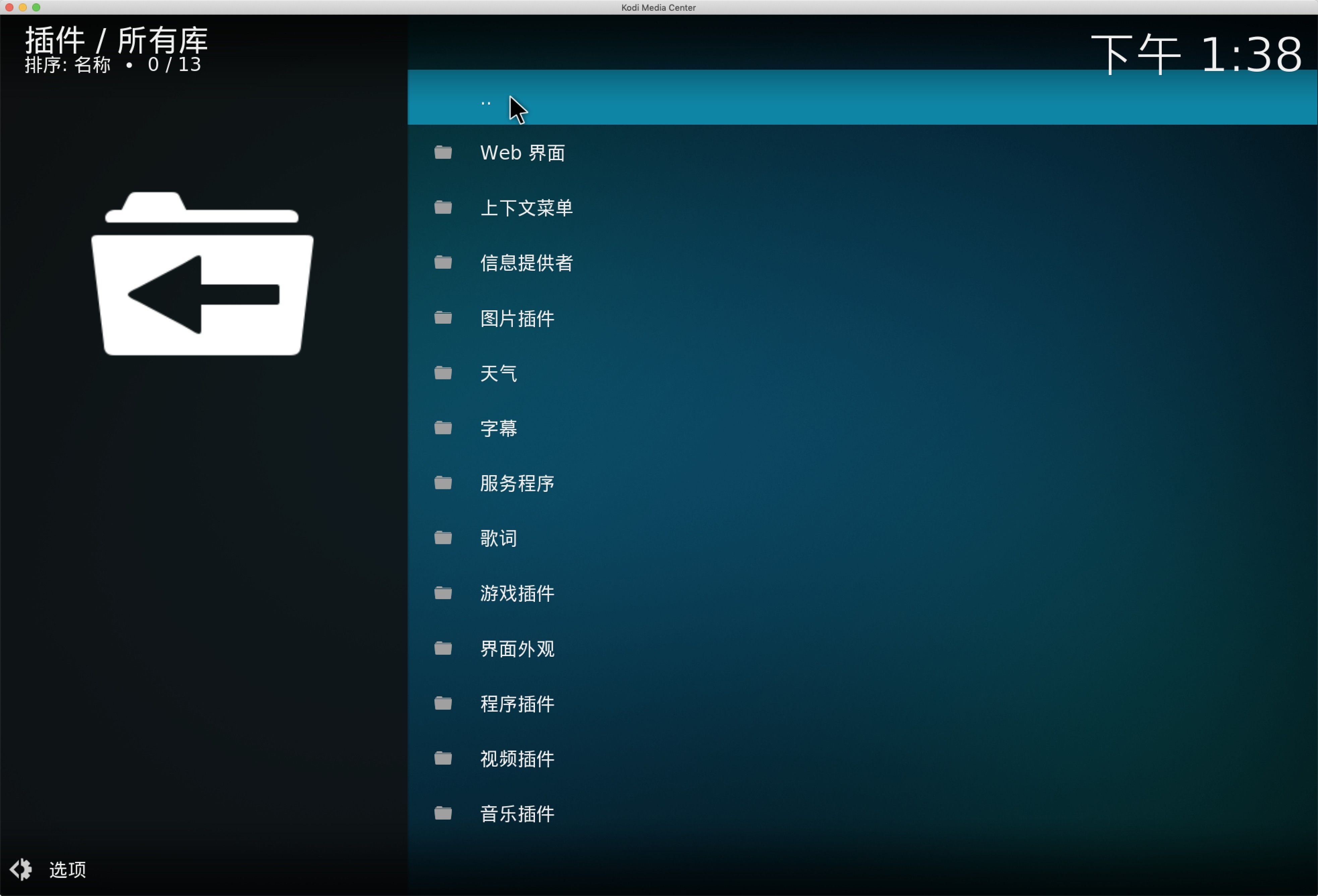Open the 游戏插件 category
Image resolution: width=1318 pixels, height=896 pixels.
(517, 593)
